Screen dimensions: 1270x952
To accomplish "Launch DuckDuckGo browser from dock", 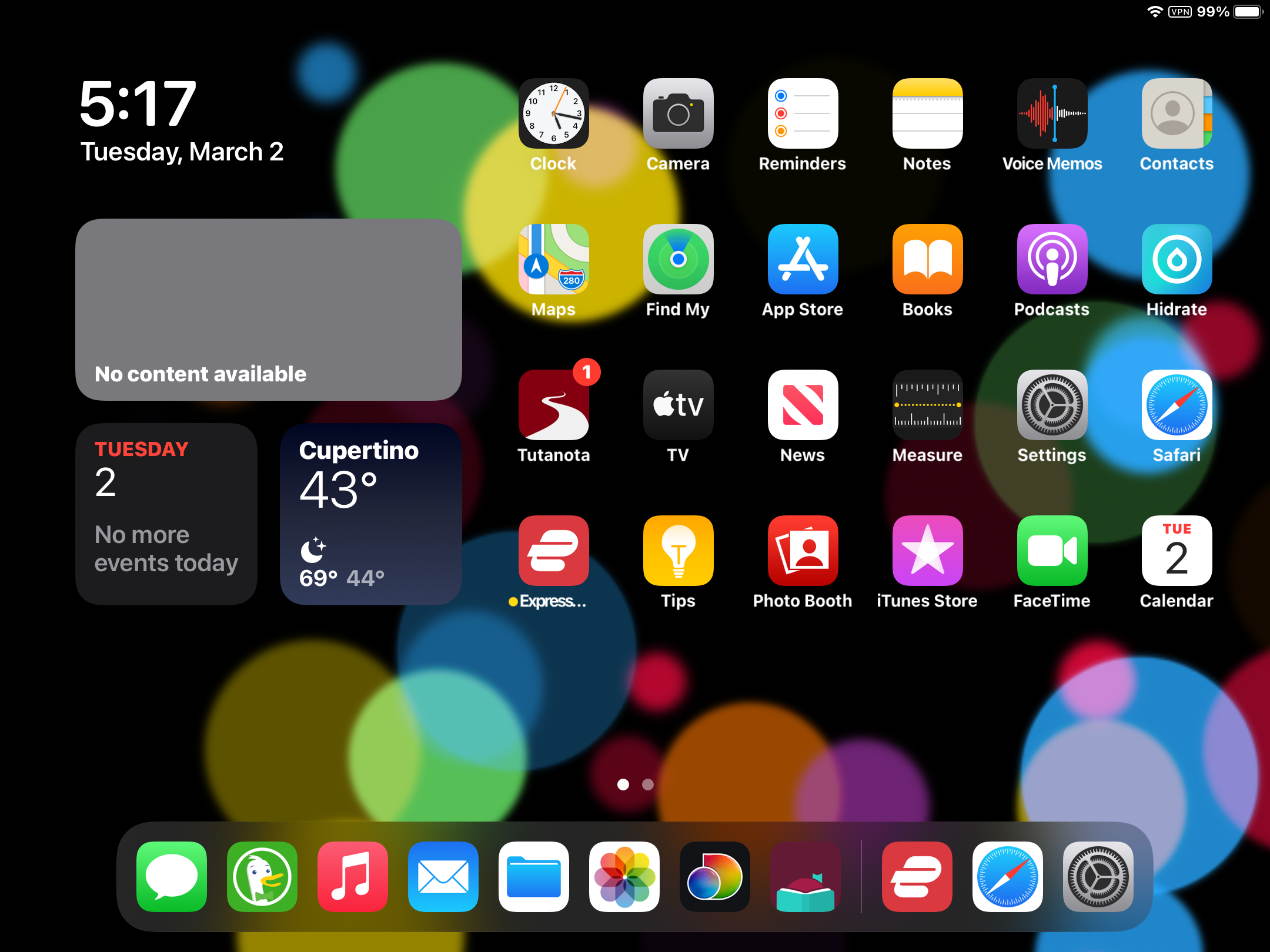I will [x=262, y=876].
